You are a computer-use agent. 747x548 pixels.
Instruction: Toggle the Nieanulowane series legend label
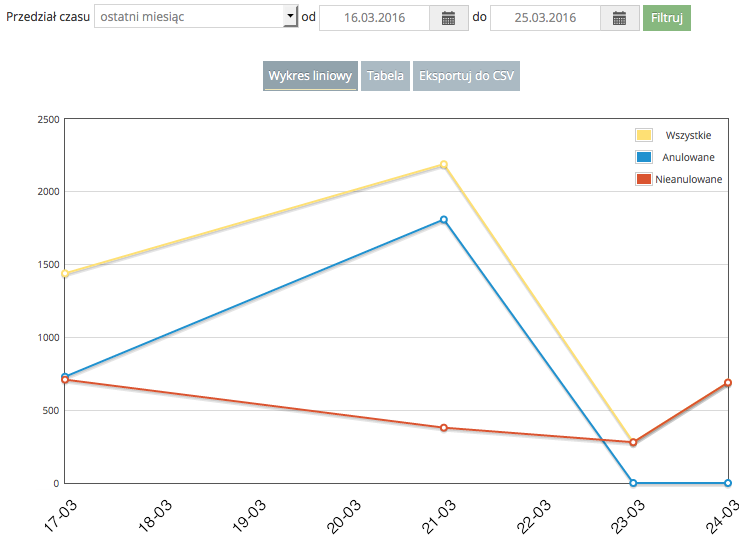coord(689,179)
